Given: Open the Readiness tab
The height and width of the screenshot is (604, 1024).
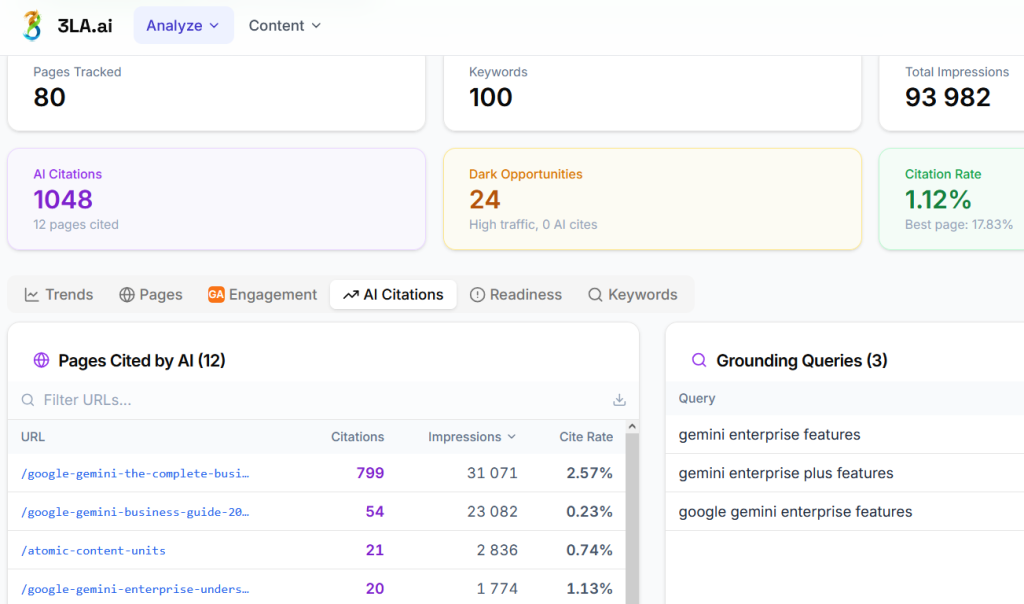Looking at the screenshot, I should [x=516, y=294].
